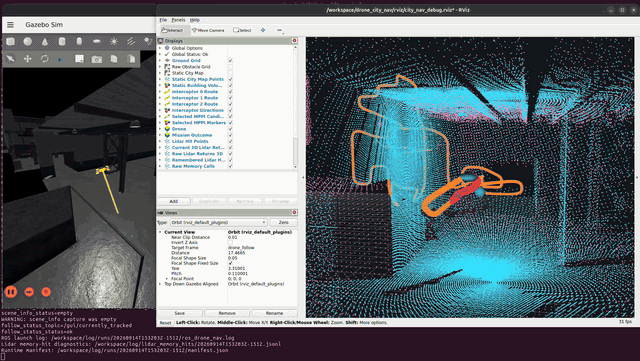Toggle the Gazebo grid configuration icon
Viewport: 640px width, 361px height.
[x=79, y=59]
